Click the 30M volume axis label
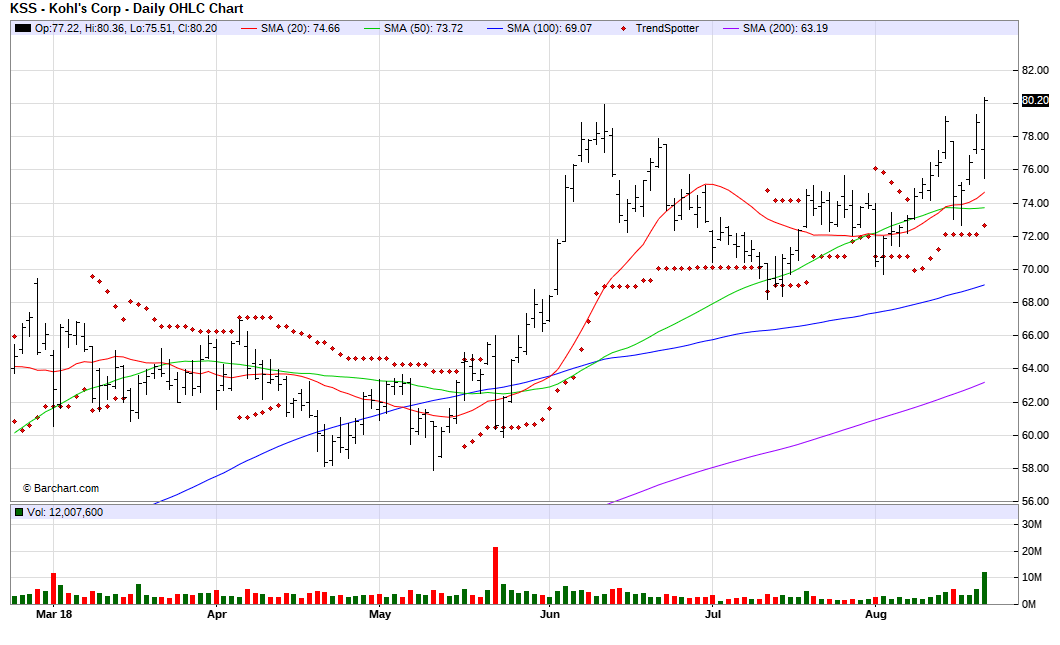The width and height of the screenshot is (1060, 645). [1032, 525]
